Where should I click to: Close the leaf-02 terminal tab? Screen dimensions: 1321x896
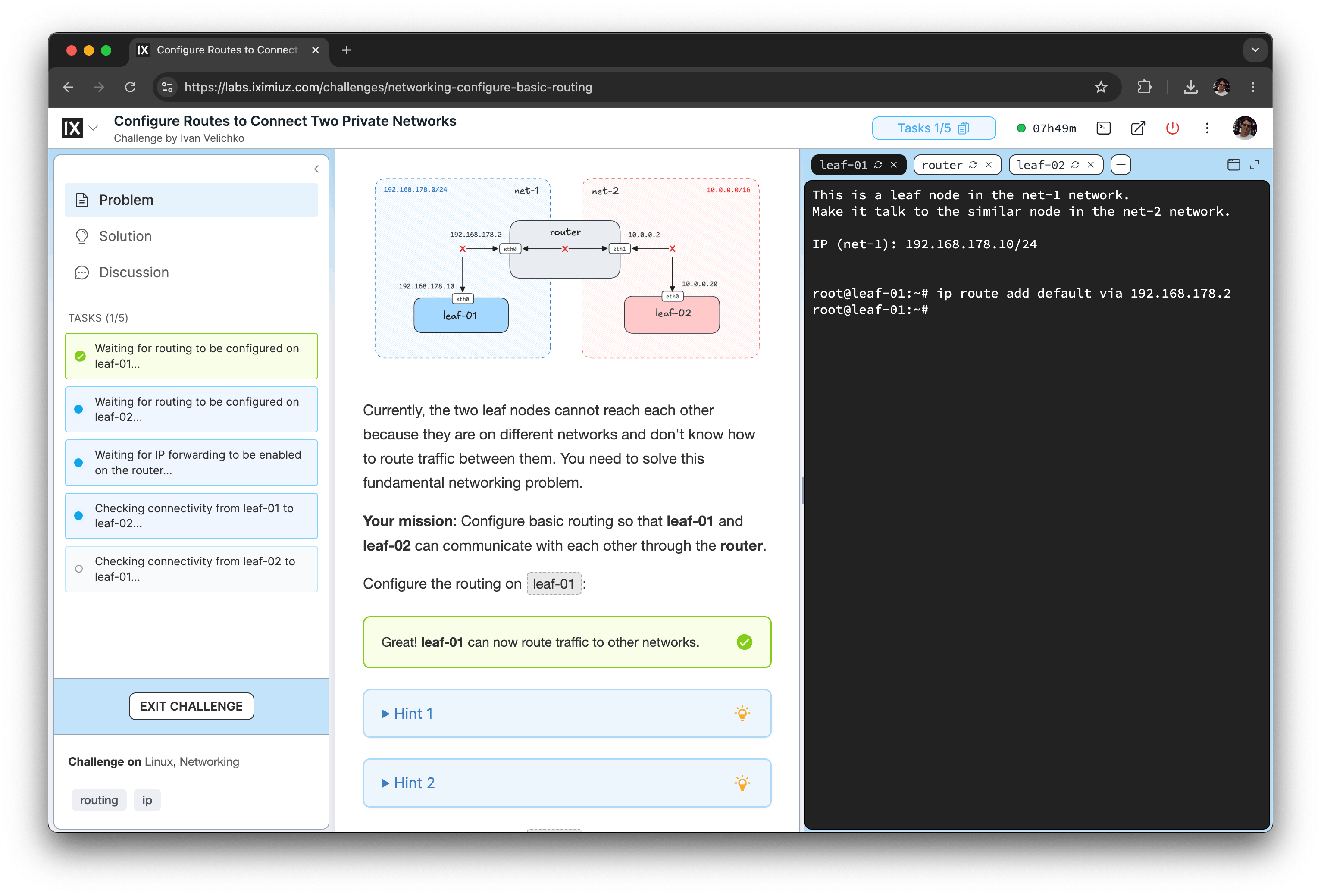point(1090,165)
